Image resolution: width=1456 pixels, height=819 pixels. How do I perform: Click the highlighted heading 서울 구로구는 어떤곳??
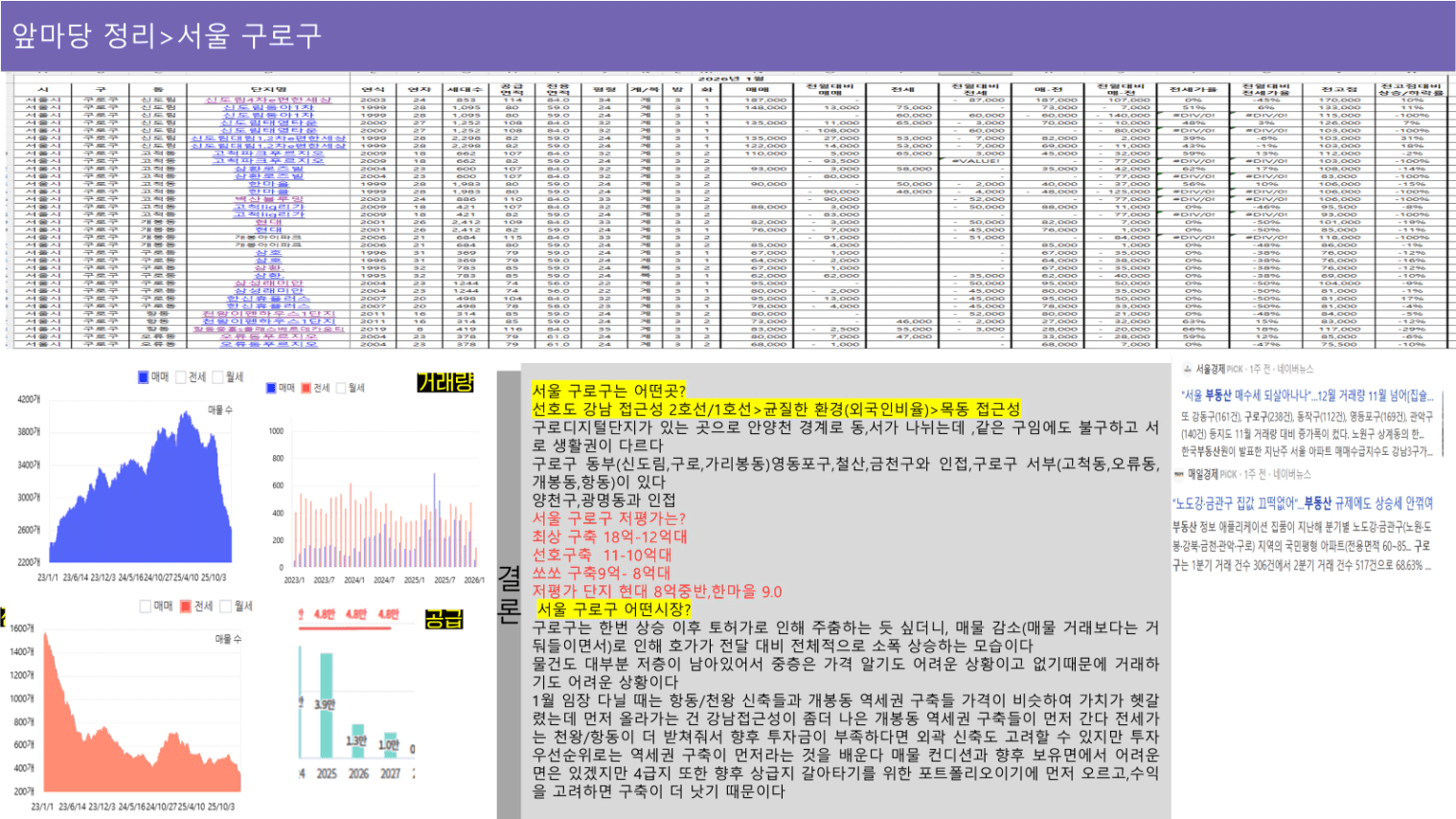tap(609, 391)
